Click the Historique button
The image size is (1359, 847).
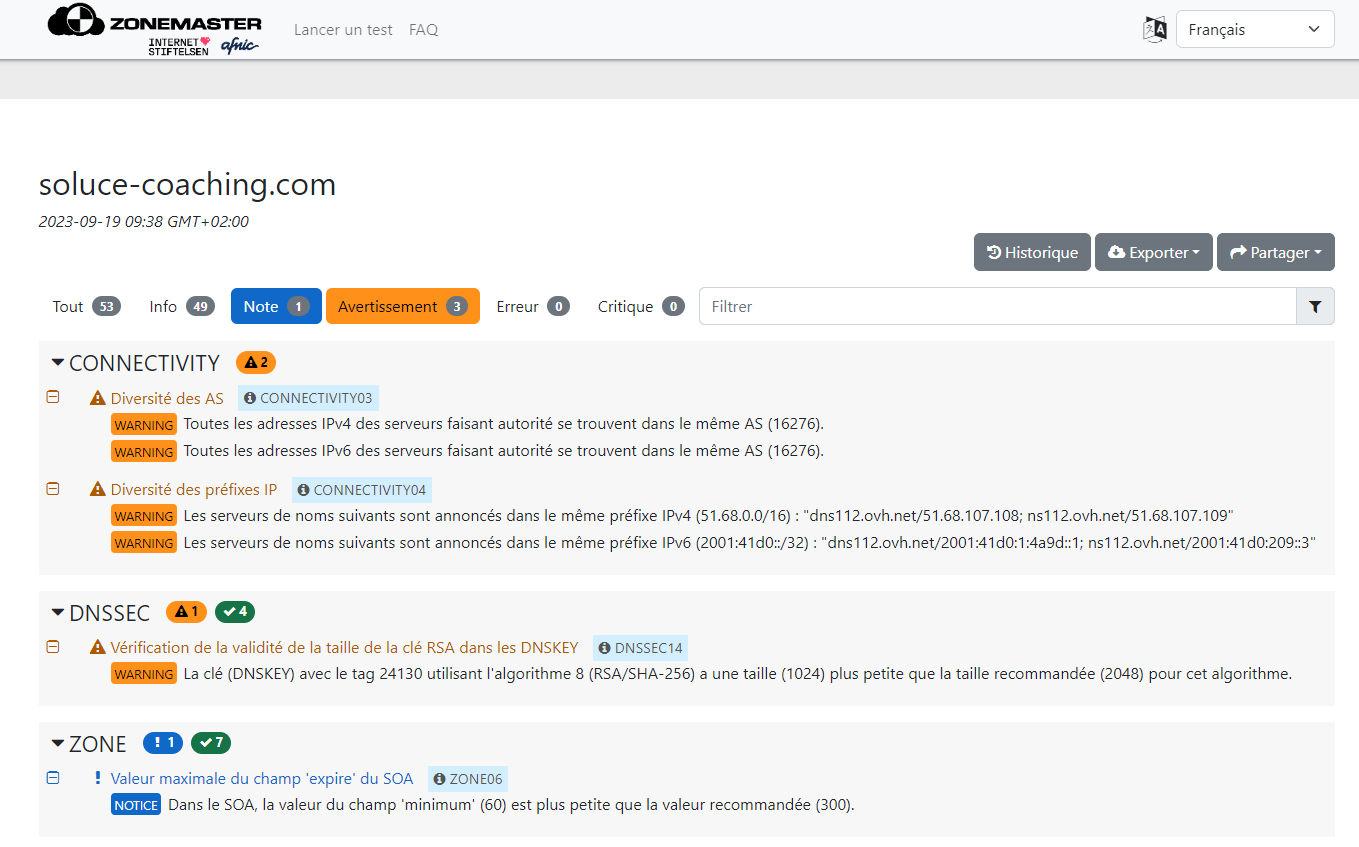1031,253
